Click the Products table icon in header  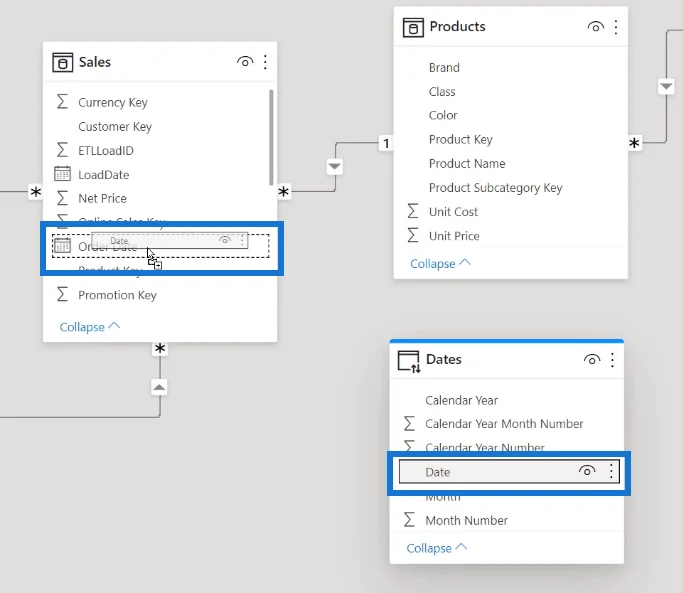tap(413, 27)
